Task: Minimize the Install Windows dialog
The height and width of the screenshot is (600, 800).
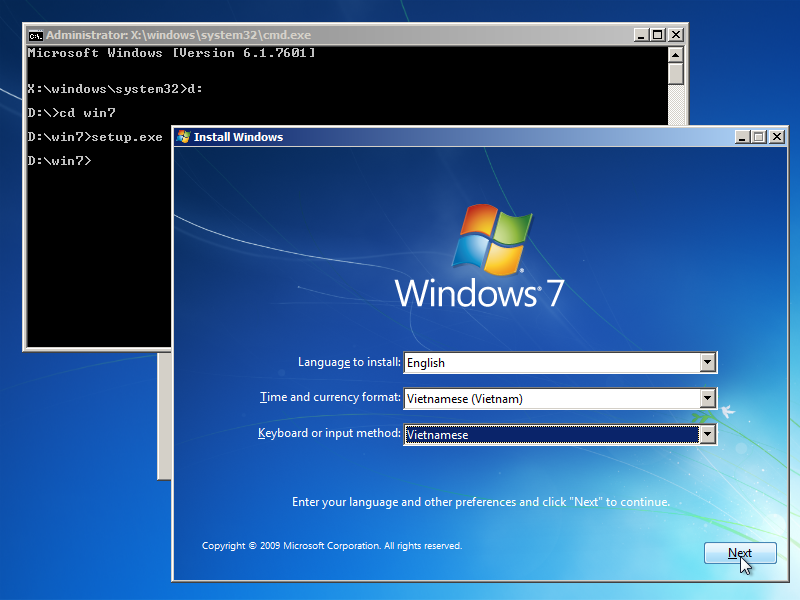Action: tap(740, 137)
